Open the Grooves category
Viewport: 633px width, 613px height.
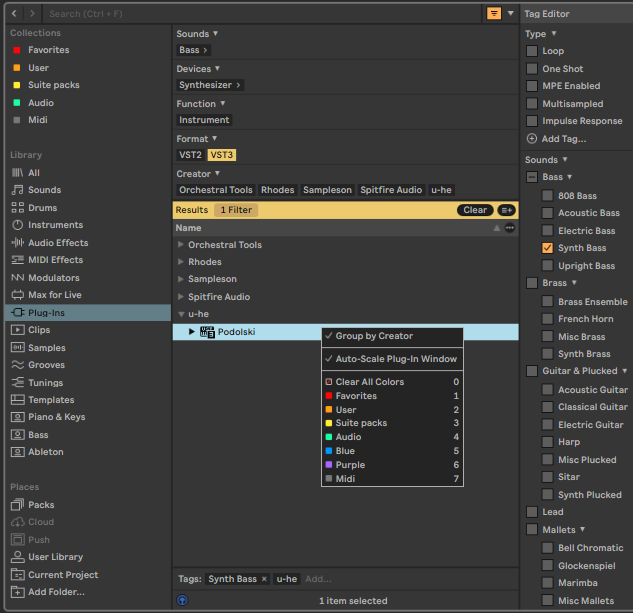tap(46, 365)
